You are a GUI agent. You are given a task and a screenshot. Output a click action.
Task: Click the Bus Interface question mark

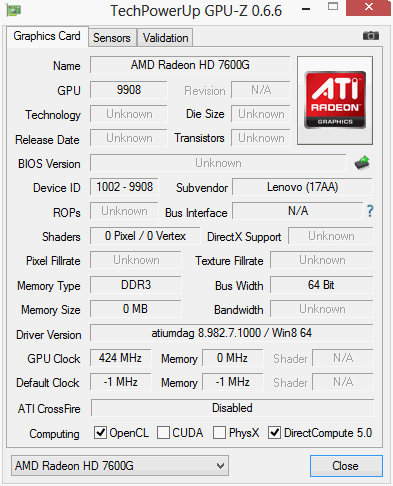click(x=370, y=211)
